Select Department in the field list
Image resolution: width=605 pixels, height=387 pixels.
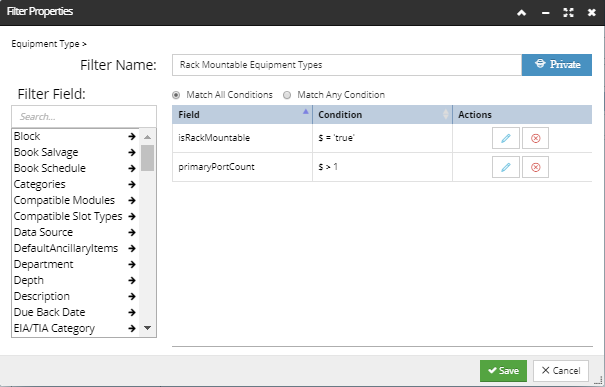coord(44,264)
